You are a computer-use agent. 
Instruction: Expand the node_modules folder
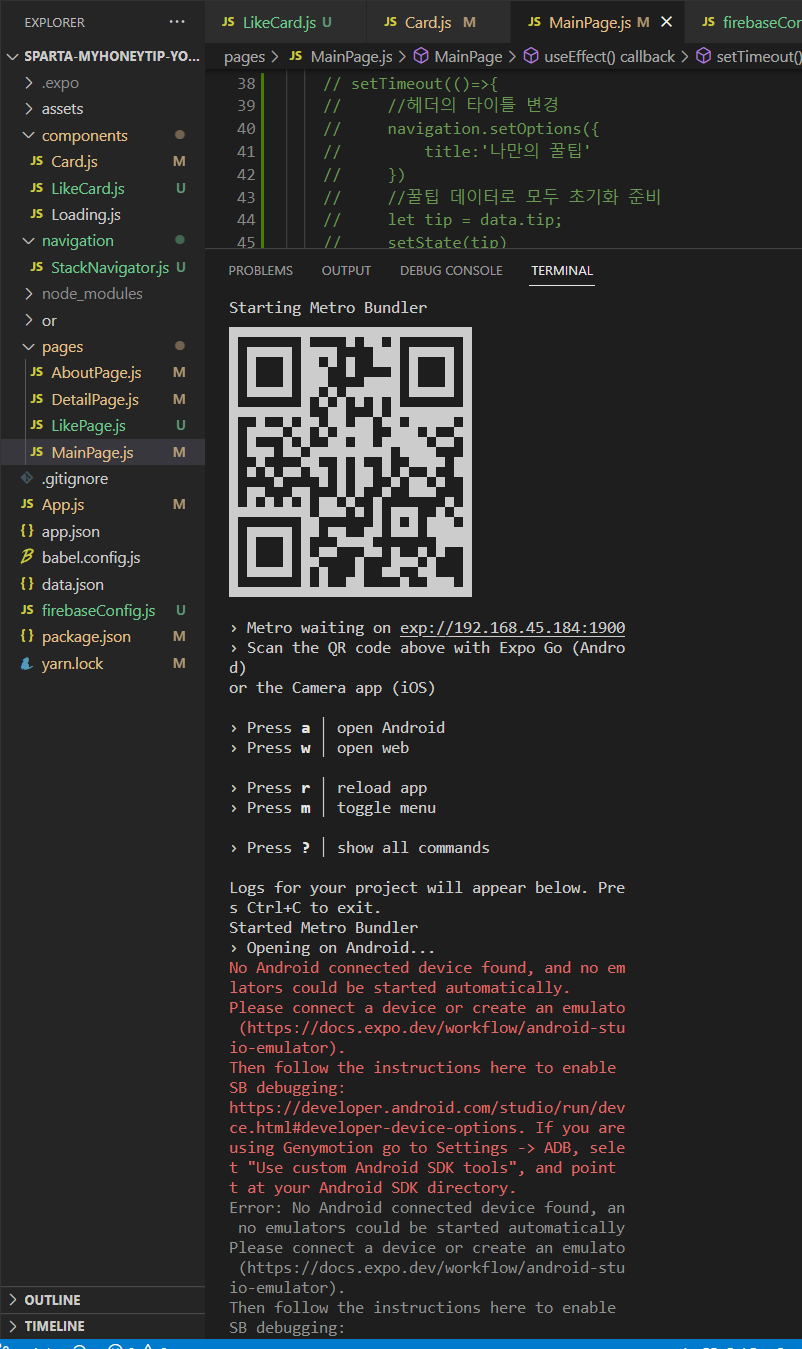coord(102,294)
